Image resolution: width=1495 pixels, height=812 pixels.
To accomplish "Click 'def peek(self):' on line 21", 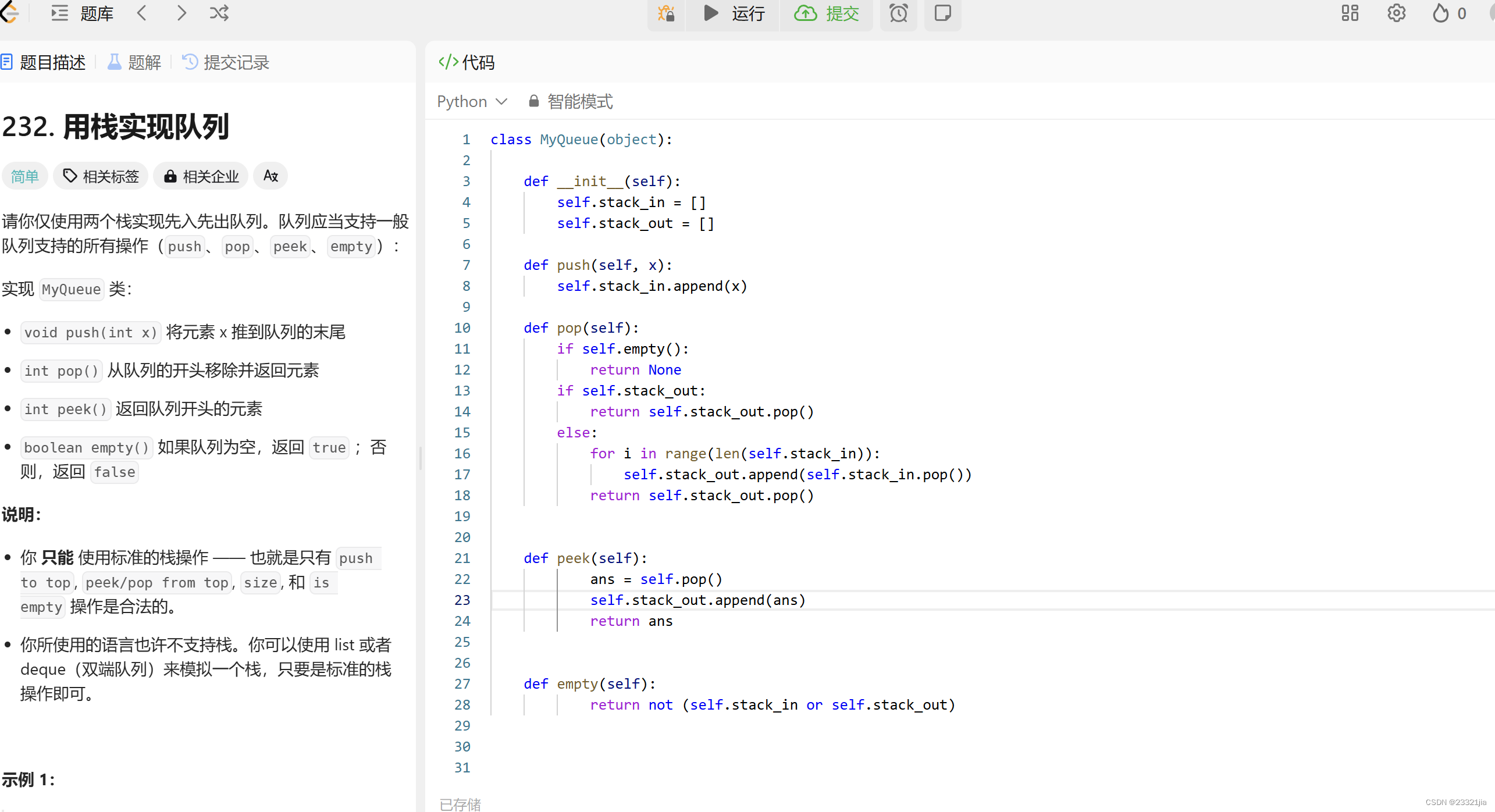I will pyautogui.click(x=585, y=558).
